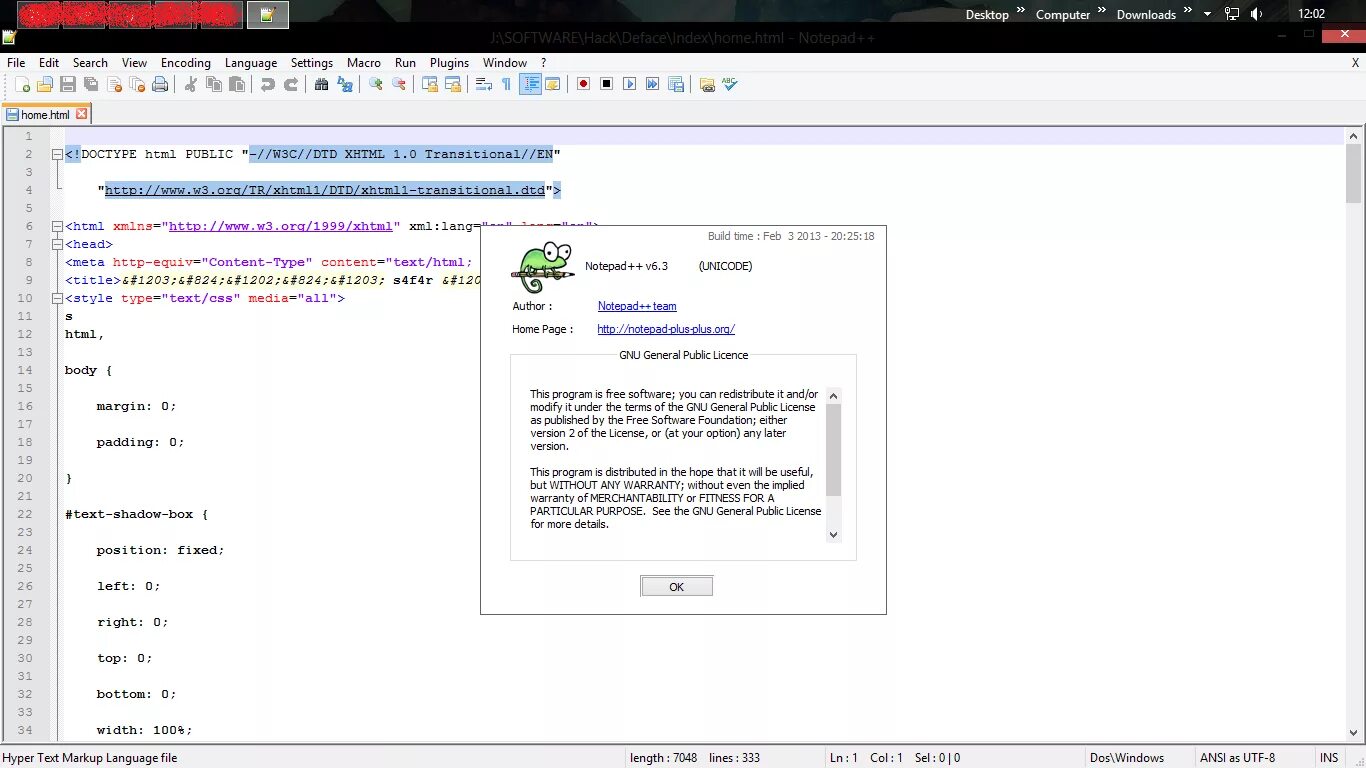Screen dimensions: 1366x768
Task: Toggle Show all characters pilcrow icon
Action: tap(506, 84)
